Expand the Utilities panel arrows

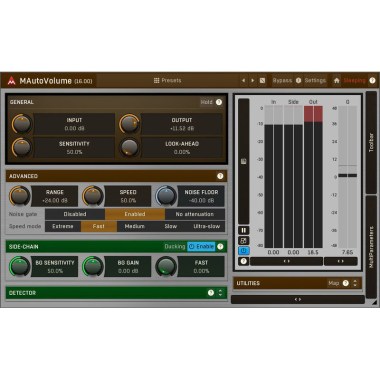pos(355,283)
